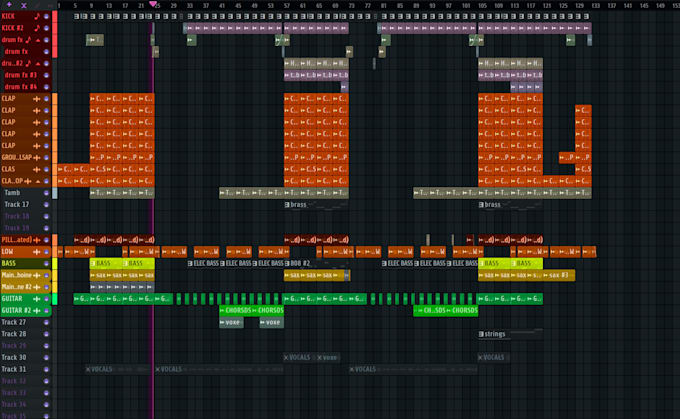Viewport: 680px width, 419px height.
Task: Click the purple crossed-arrows icon above the tracks
Action: tap(24, 5)
